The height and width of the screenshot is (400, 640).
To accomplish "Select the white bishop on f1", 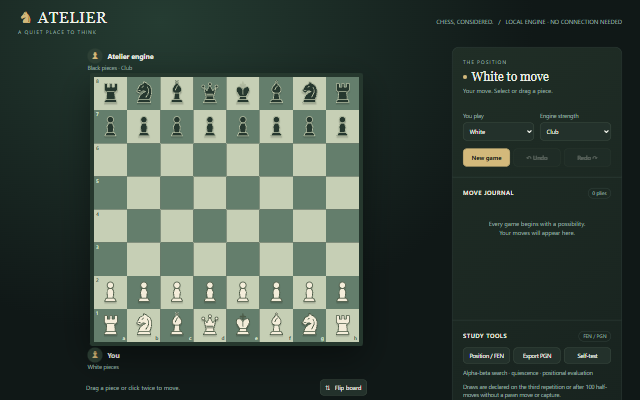I will pyautogui.click(x=276, y=325).
